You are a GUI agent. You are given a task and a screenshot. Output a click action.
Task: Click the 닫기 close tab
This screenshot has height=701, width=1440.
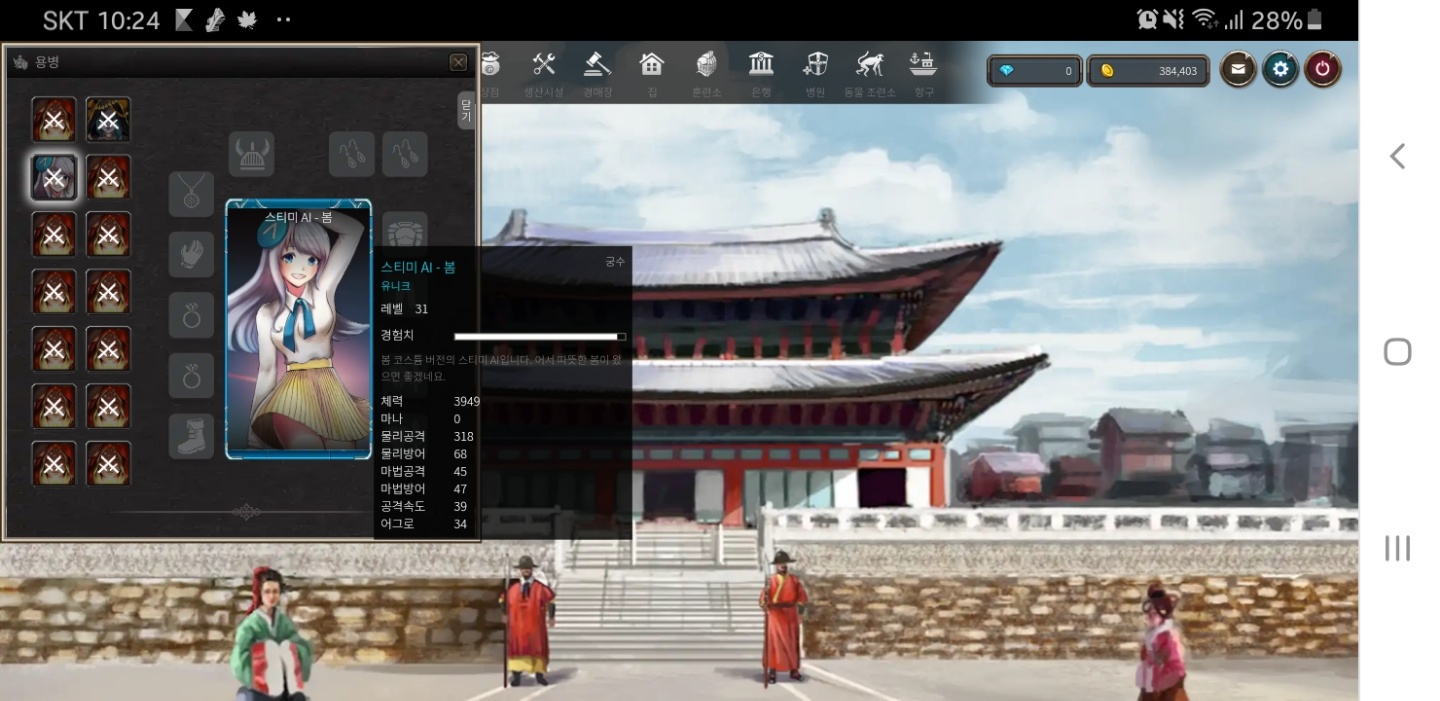[x=466, y=110]
